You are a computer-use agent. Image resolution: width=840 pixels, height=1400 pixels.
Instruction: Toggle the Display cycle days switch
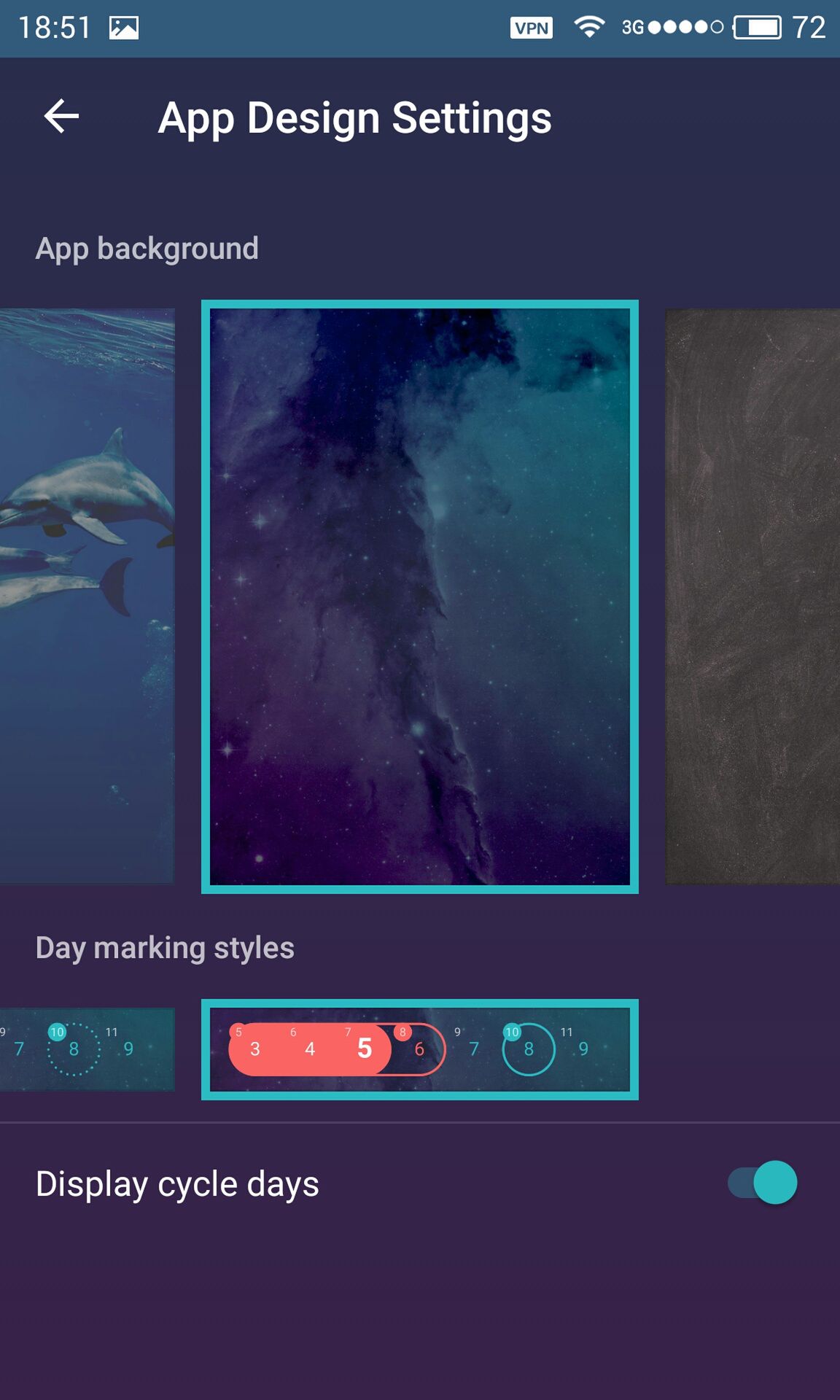click(762, 1183)
